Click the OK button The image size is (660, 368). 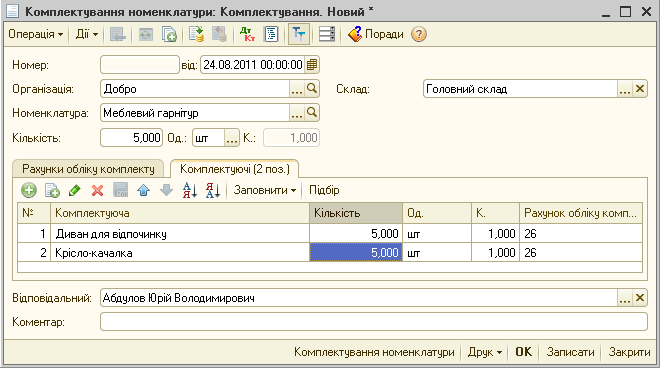click(524, 352)
